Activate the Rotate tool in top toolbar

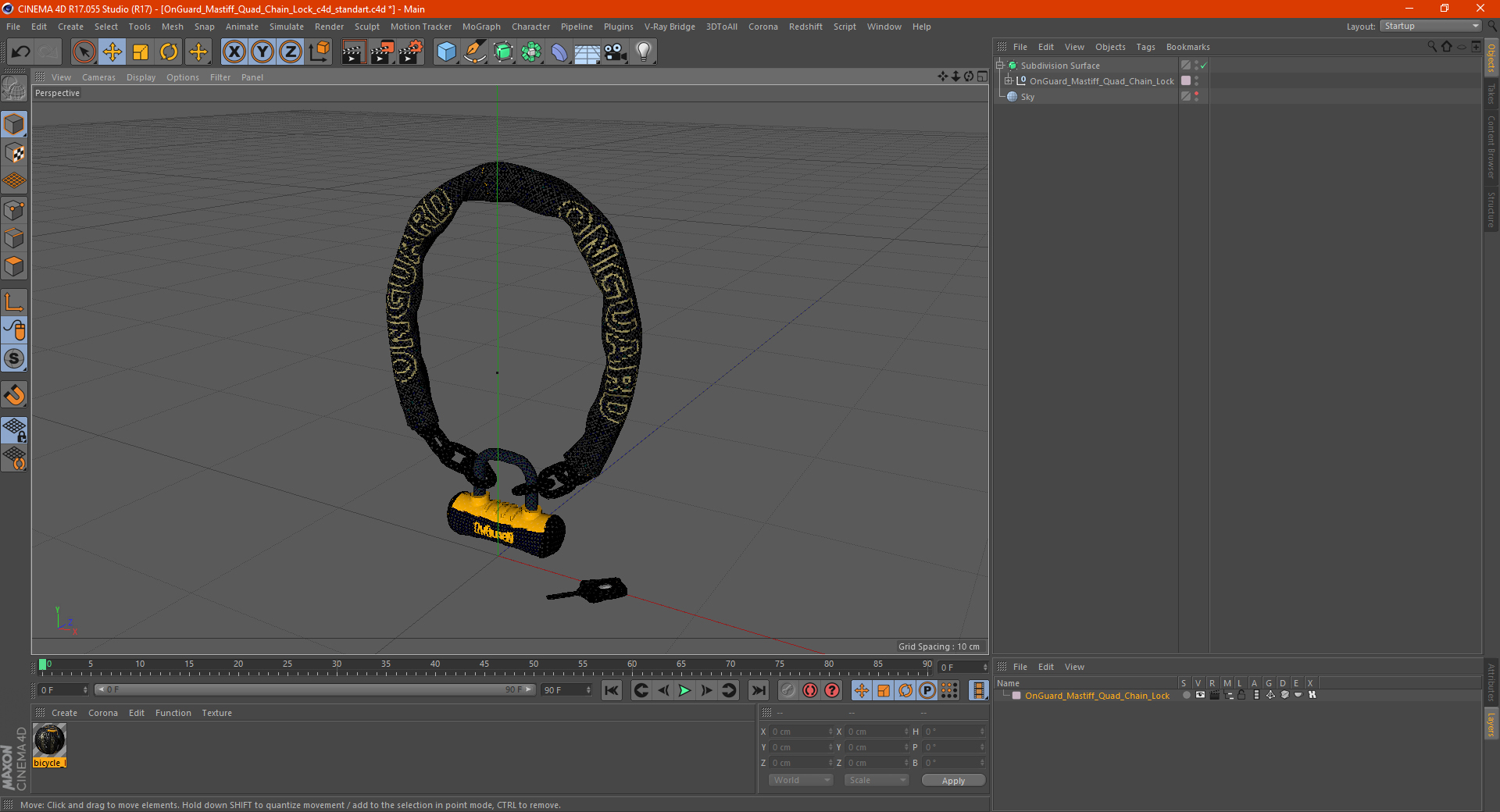point(169,52)
